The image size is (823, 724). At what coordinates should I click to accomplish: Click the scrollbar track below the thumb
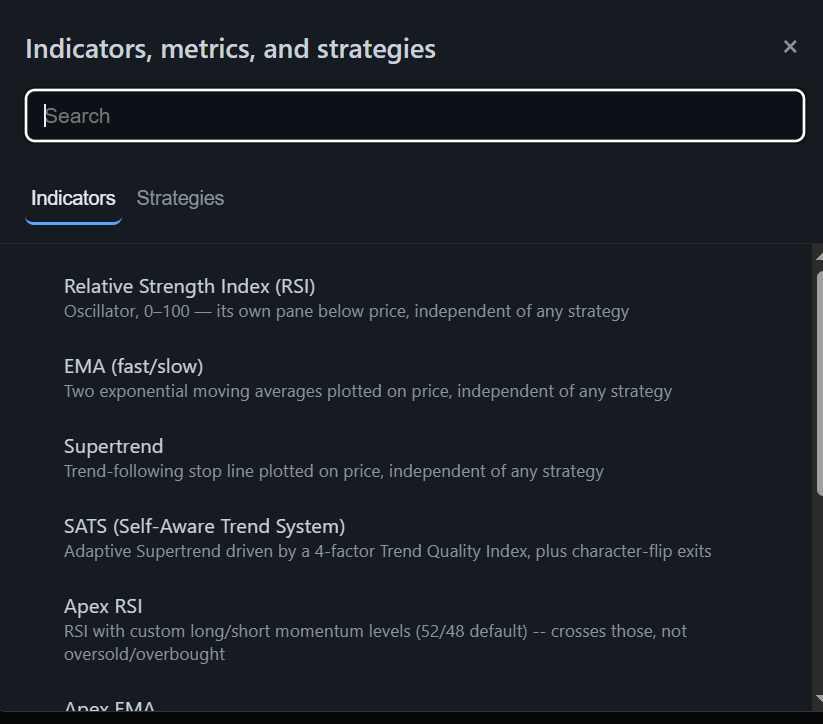819,593
